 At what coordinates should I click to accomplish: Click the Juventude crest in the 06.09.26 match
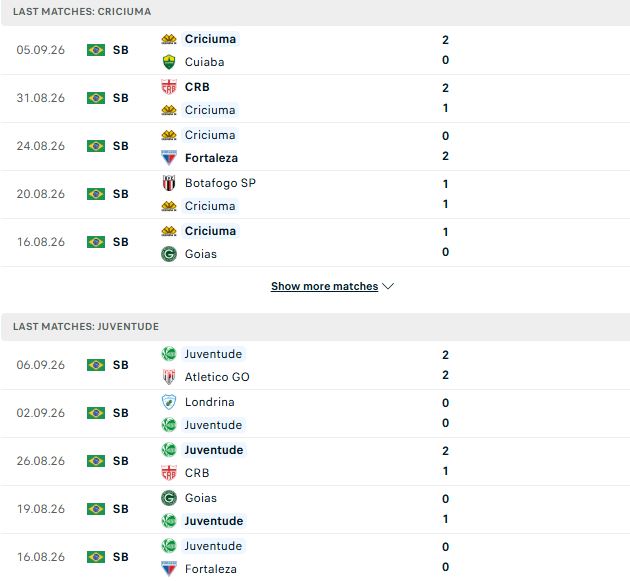(x=169, y=354)
